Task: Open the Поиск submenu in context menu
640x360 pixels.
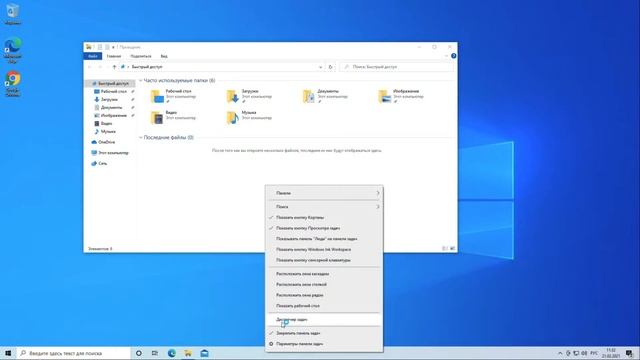Action: click(x=324, y=207)
